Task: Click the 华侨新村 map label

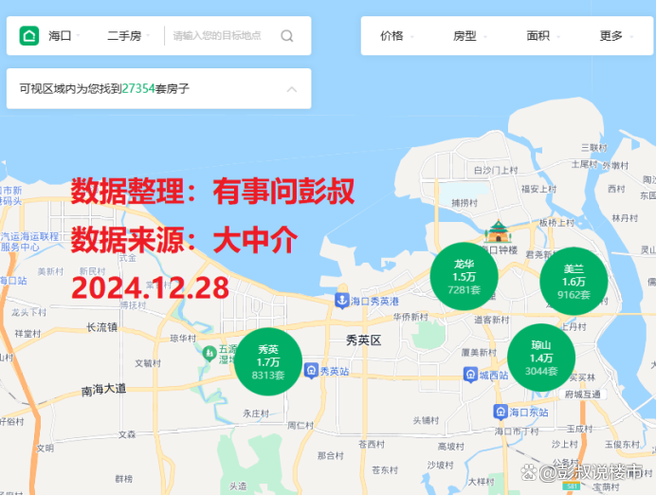Action: coord(410,317)
